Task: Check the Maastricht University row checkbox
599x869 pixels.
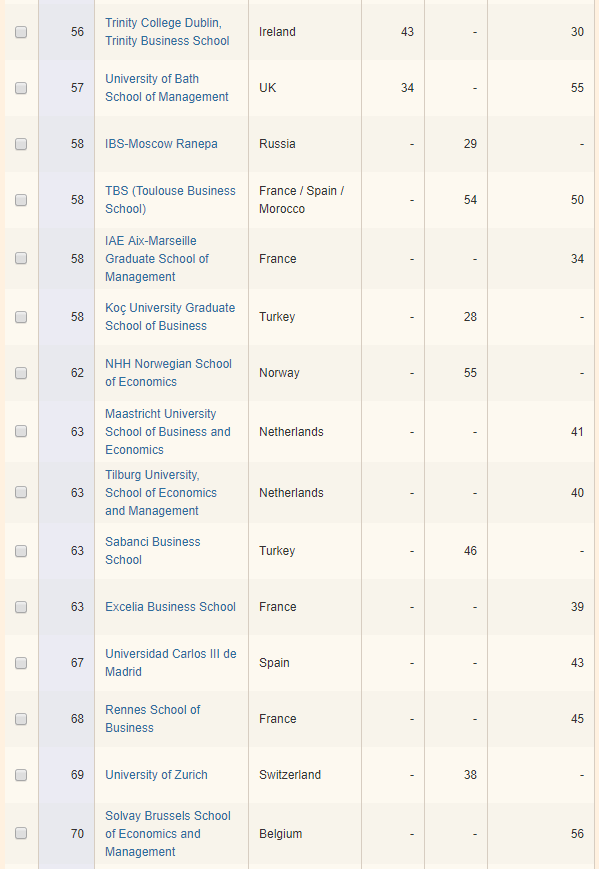Action: [21, 431]
